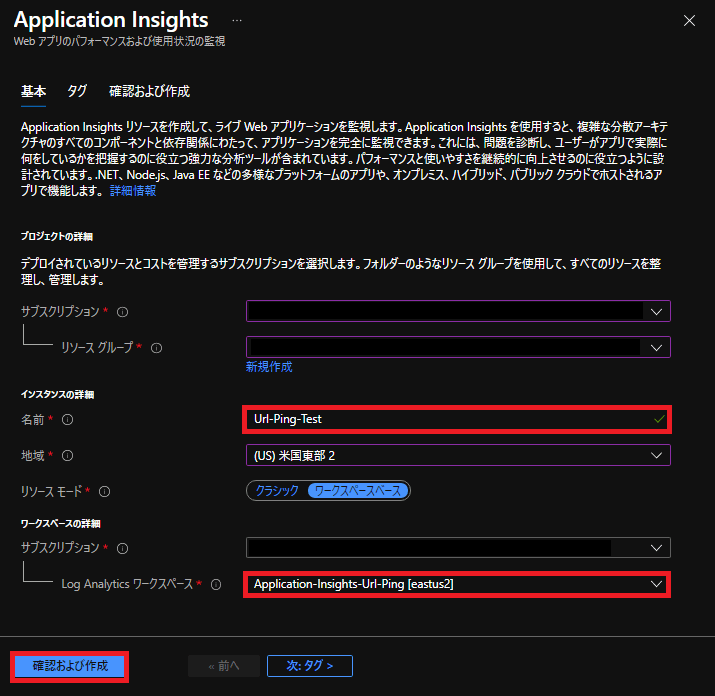Expand the リソース グループ dropdown

point(458,347)
